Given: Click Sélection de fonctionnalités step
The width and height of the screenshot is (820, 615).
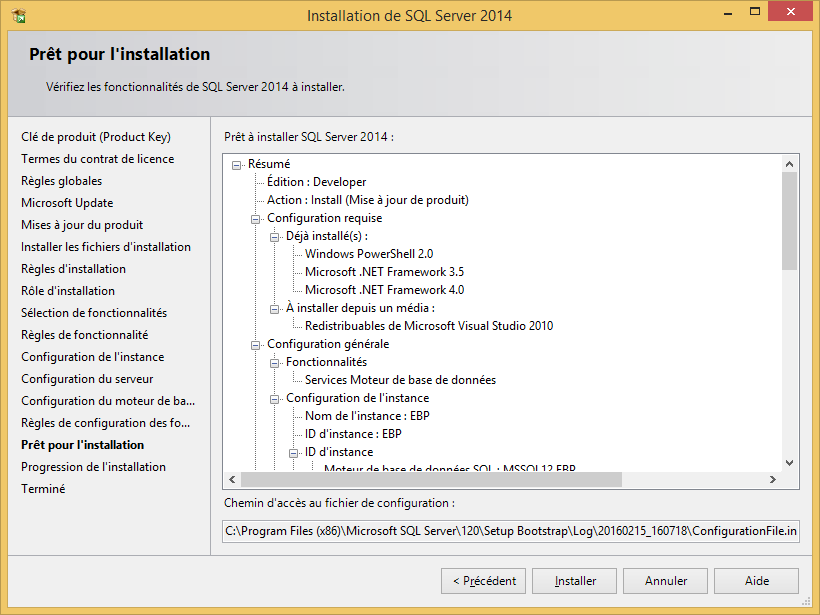Looking at the screenshot, I should [x=94, y=313].
